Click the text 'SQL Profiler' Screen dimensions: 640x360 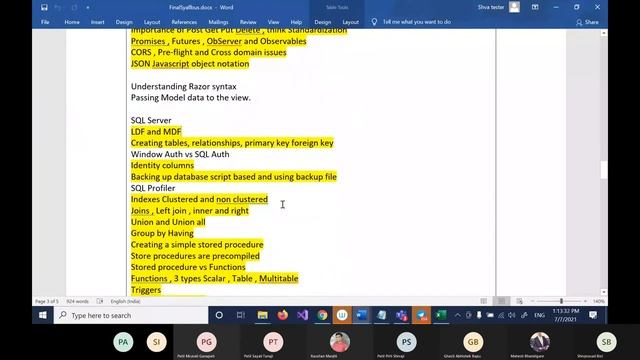click(153, 188)
